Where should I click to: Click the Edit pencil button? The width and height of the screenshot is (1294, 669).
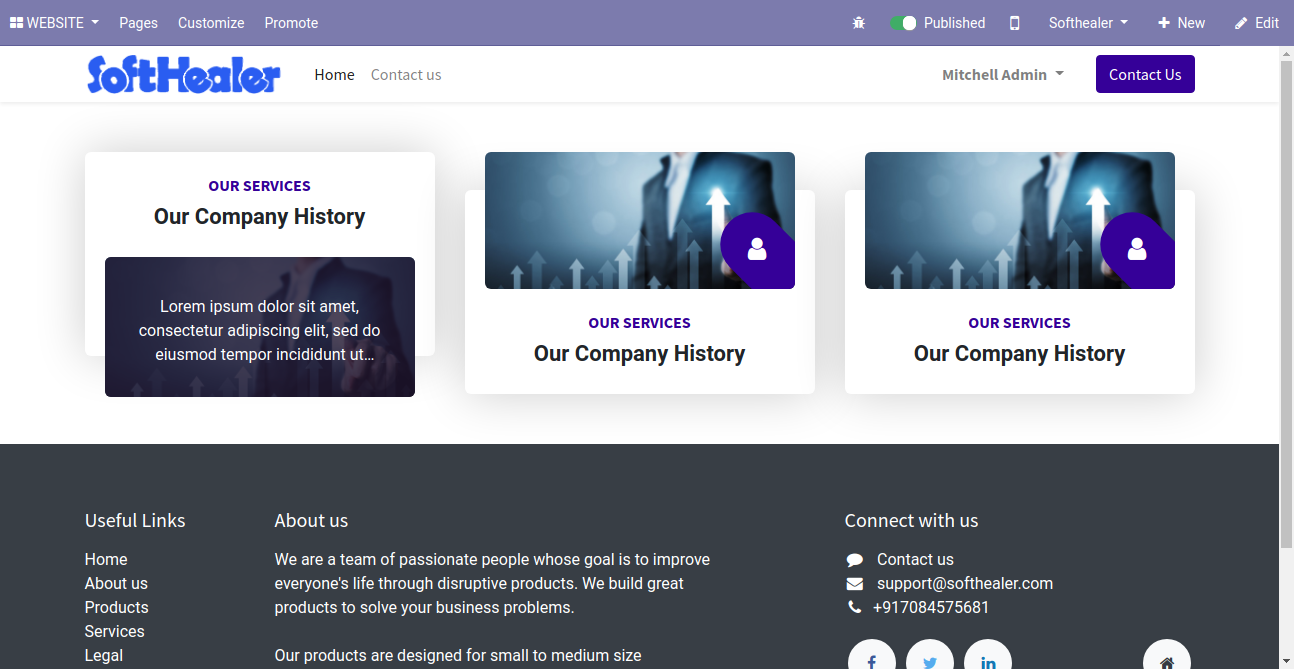pos(1257,23)
